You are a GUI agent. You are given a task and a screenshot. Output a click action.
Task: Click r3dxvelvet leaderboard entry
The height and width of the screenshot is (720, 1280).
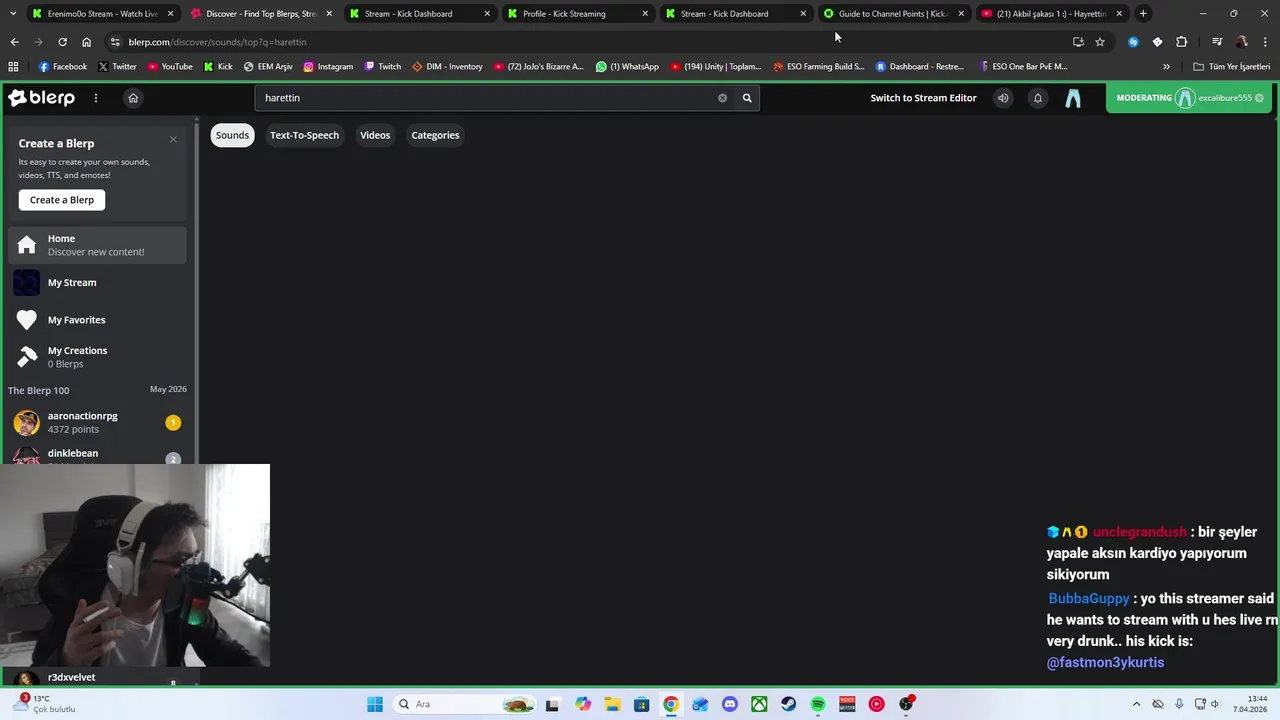[97, 678]
